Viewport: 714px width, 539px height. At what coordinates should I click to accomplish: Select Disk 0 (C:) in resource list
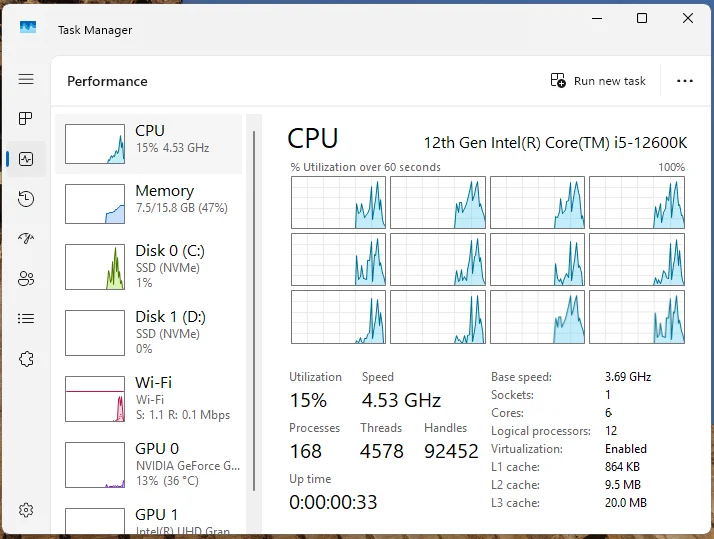[148, 267]
